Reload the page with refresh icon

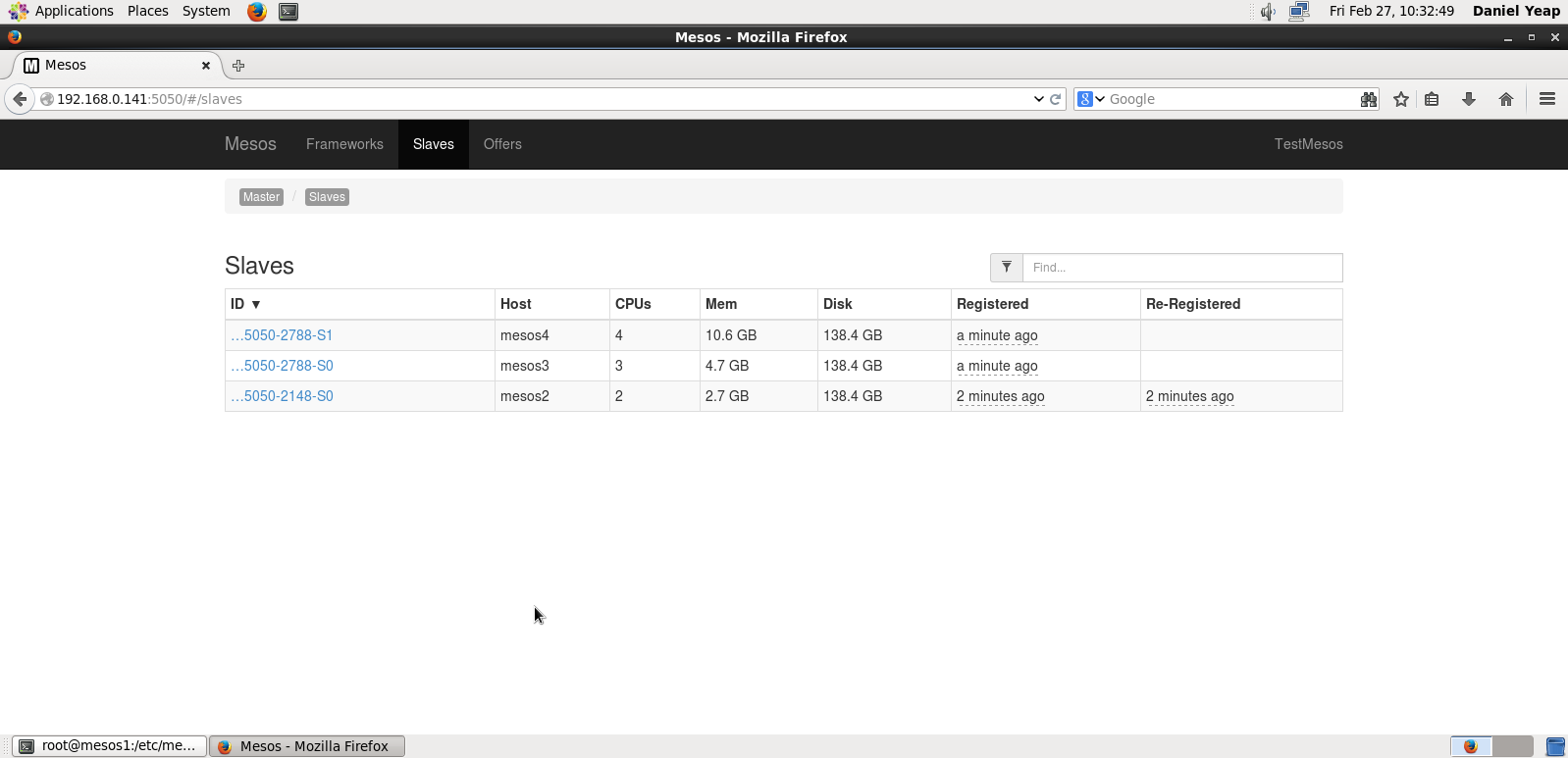point(1056,99)
